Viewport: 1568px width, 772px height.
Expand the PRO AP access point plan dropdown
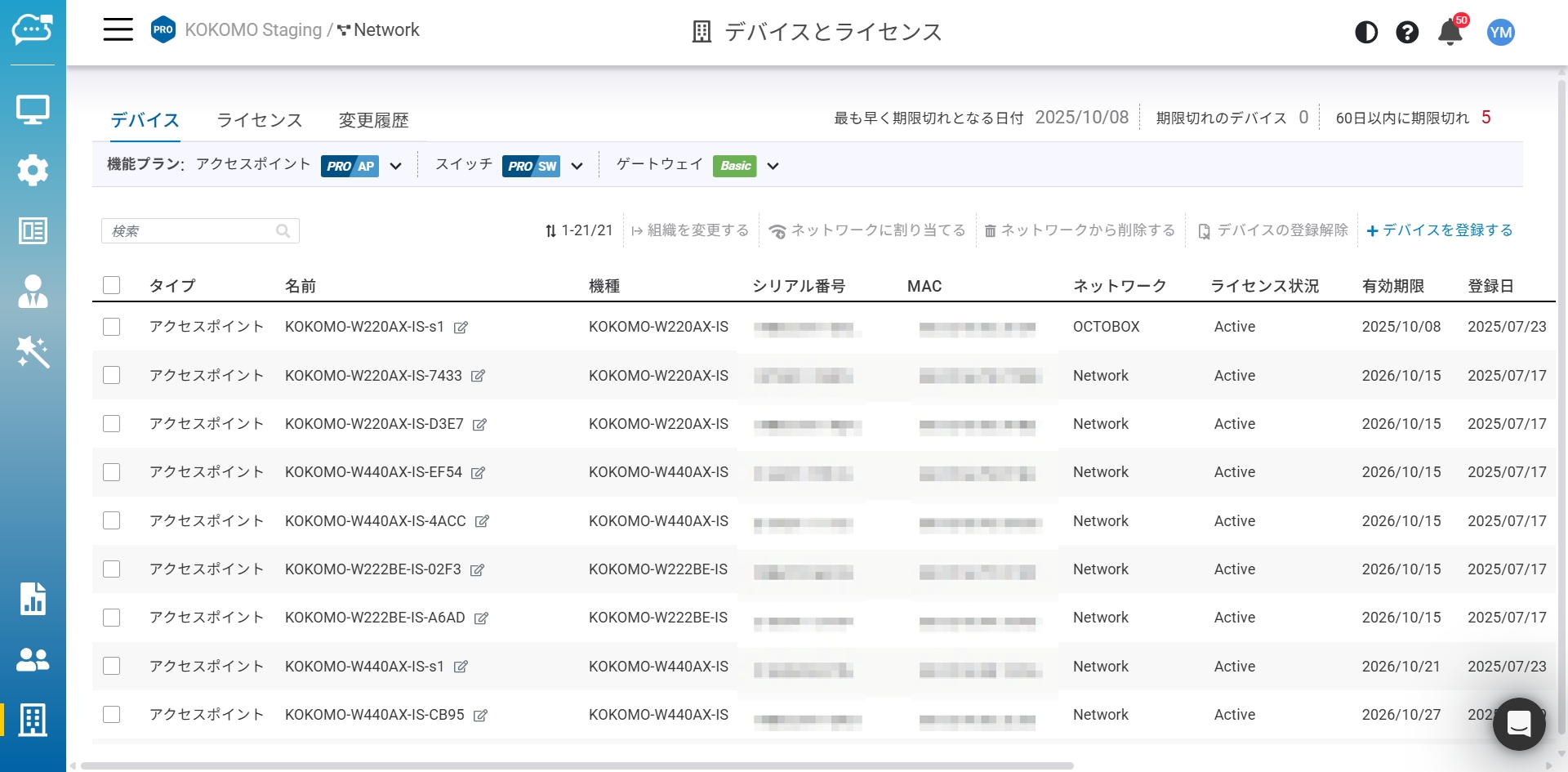(x=396, y=167)
